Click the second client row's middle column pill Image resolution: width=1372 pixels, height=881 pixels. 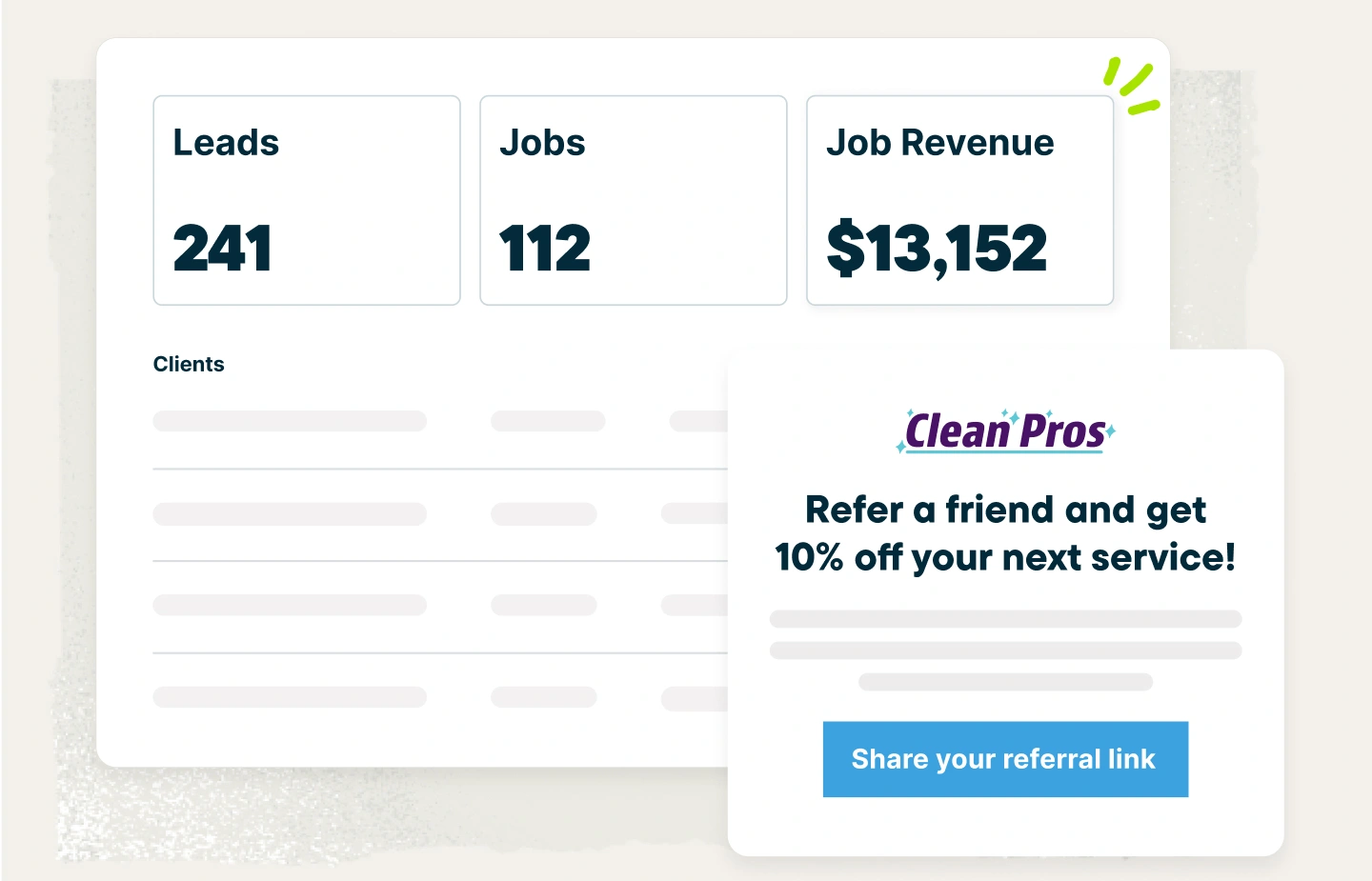pyautogui.click(x=544, y=514)
